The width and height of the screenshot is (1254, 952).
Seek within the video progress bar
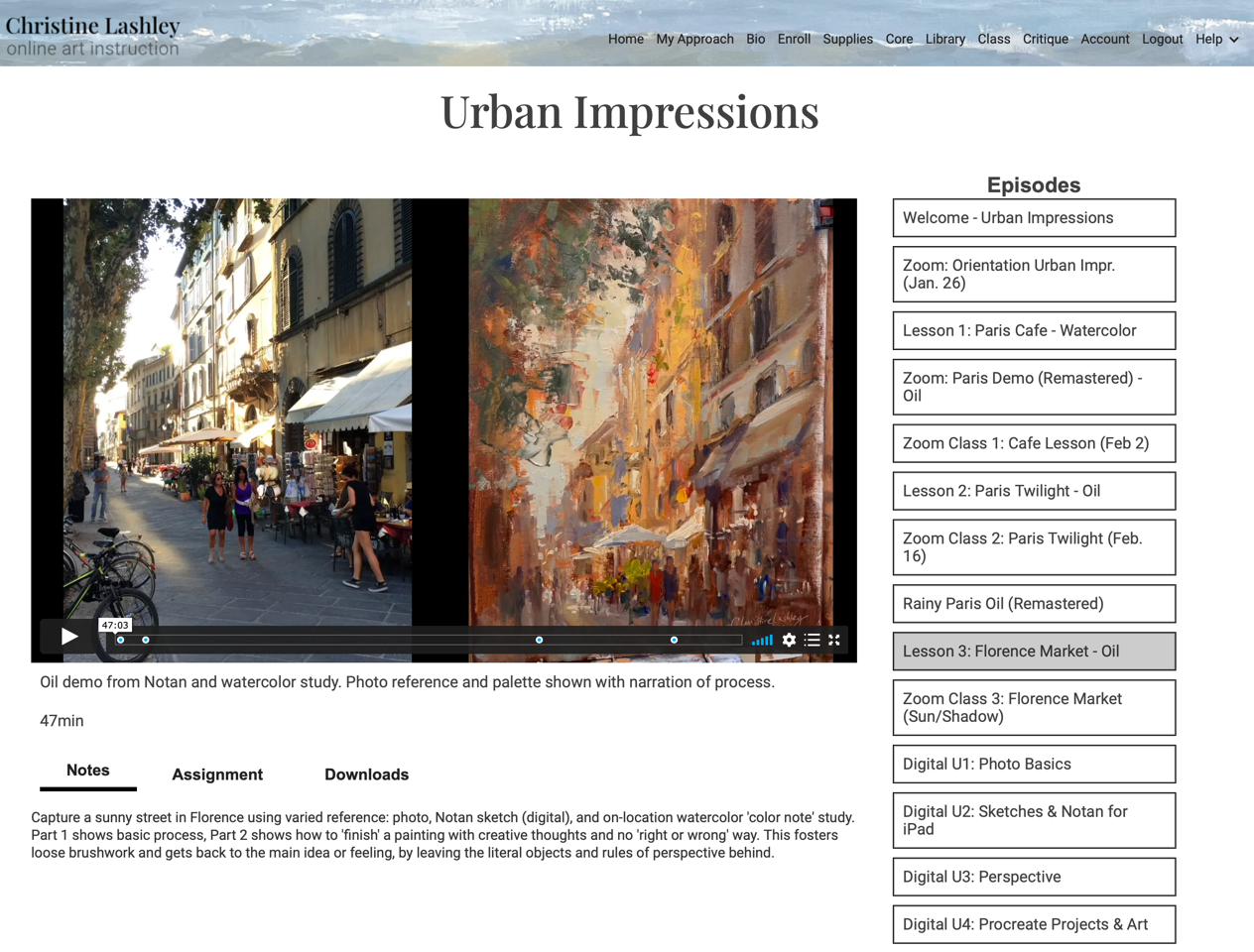(429, 641)
